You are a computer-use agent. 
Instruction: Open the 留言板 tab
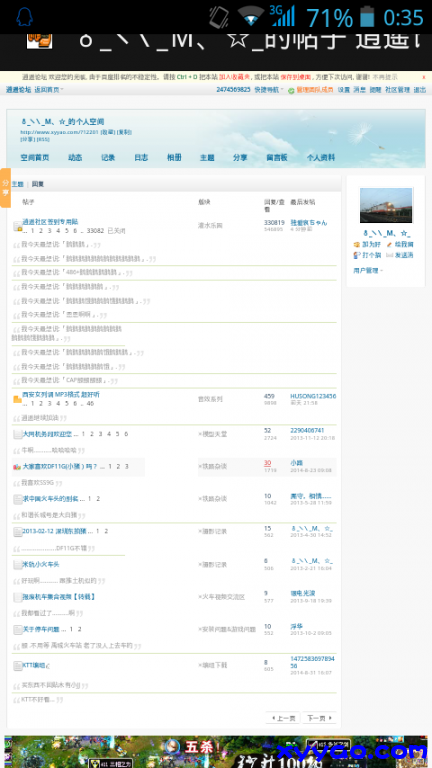(x=277, y=158)
